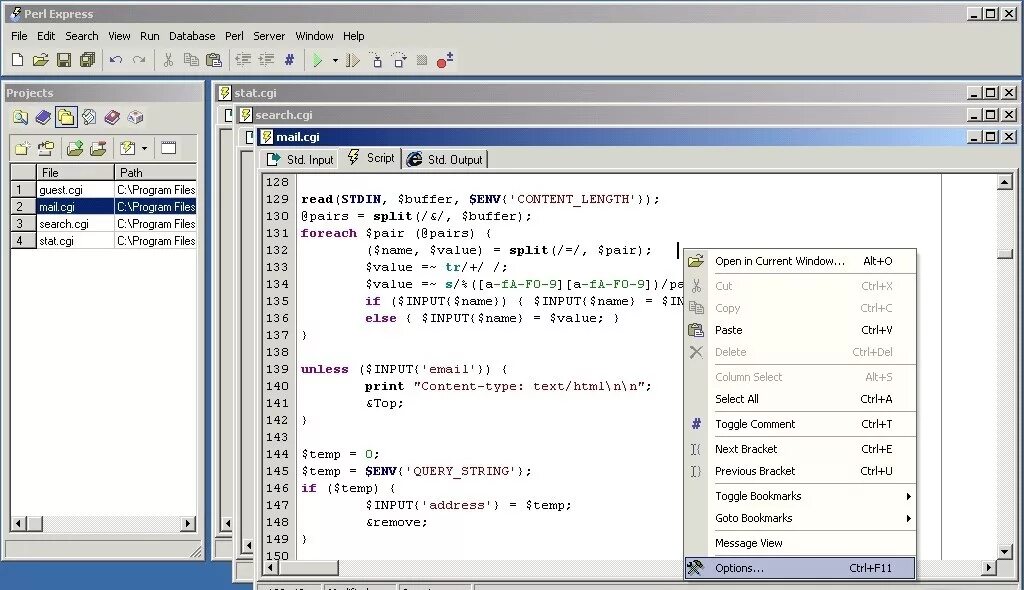Screen dimensions: 1024x590
Task: Toggle comment with the toolbar # icon
Action: [289, 60]
